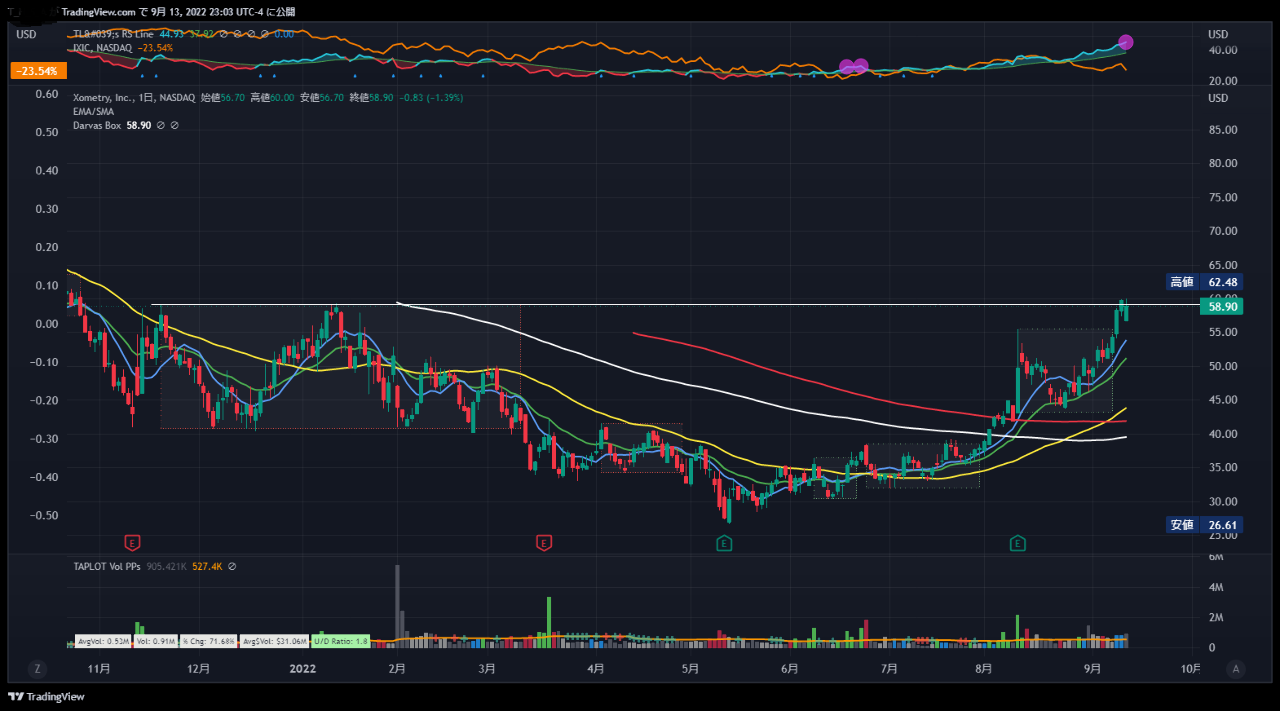Image resolution: width=1280 pixels, height=711 pixels.
Task: Click the green 58.90 current price label
Action: click(1224, 307)
